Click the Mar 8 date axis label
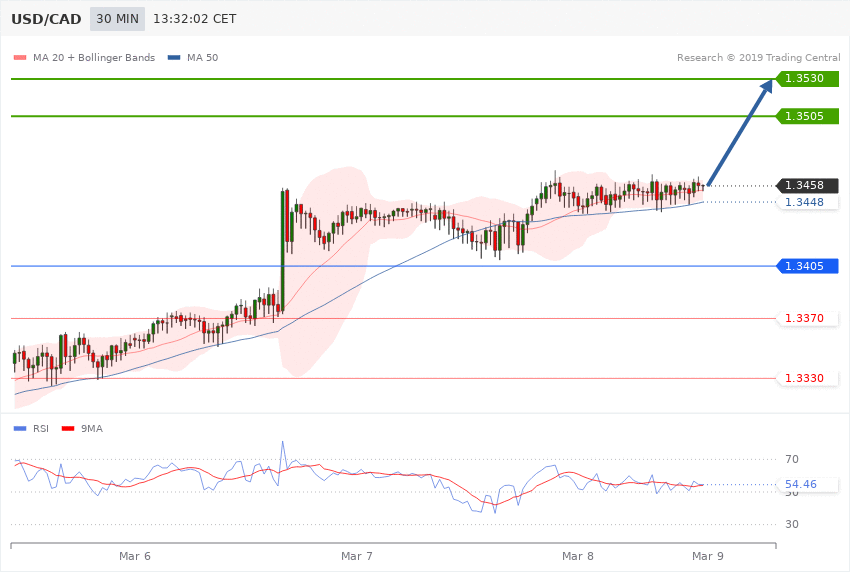850x576 pixels. tap(578, 556)
